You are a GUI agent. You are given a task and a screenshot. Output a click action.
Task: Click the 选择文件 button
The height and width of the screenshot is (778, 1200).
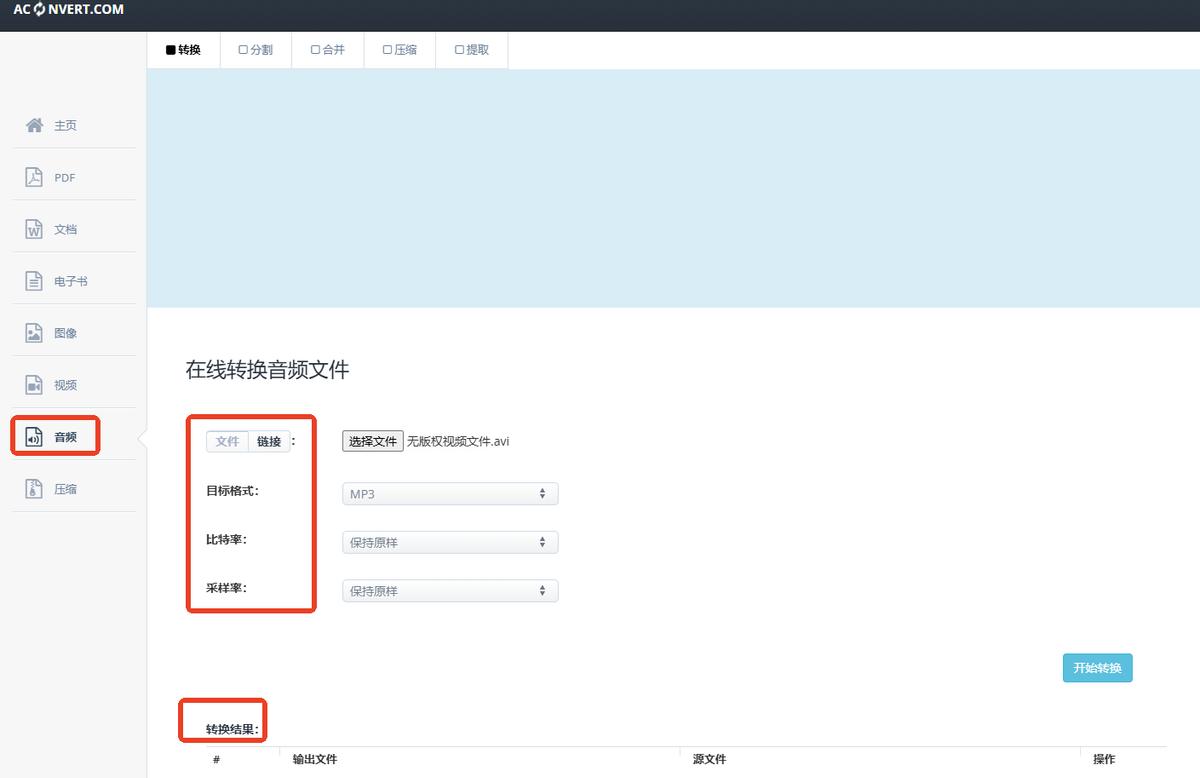click(x=373, y=441)
